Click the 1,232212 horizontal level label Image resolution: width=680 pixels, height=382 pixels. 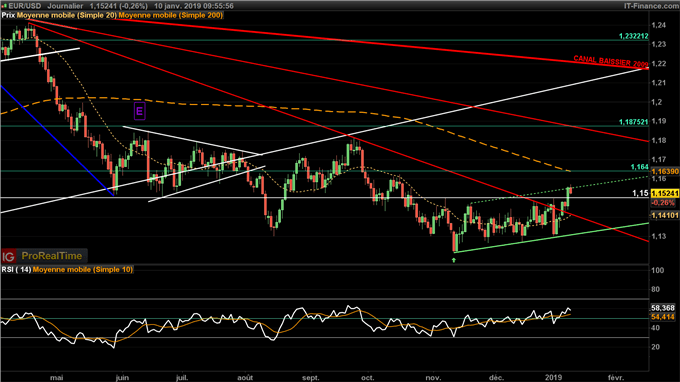click(634, 36)
